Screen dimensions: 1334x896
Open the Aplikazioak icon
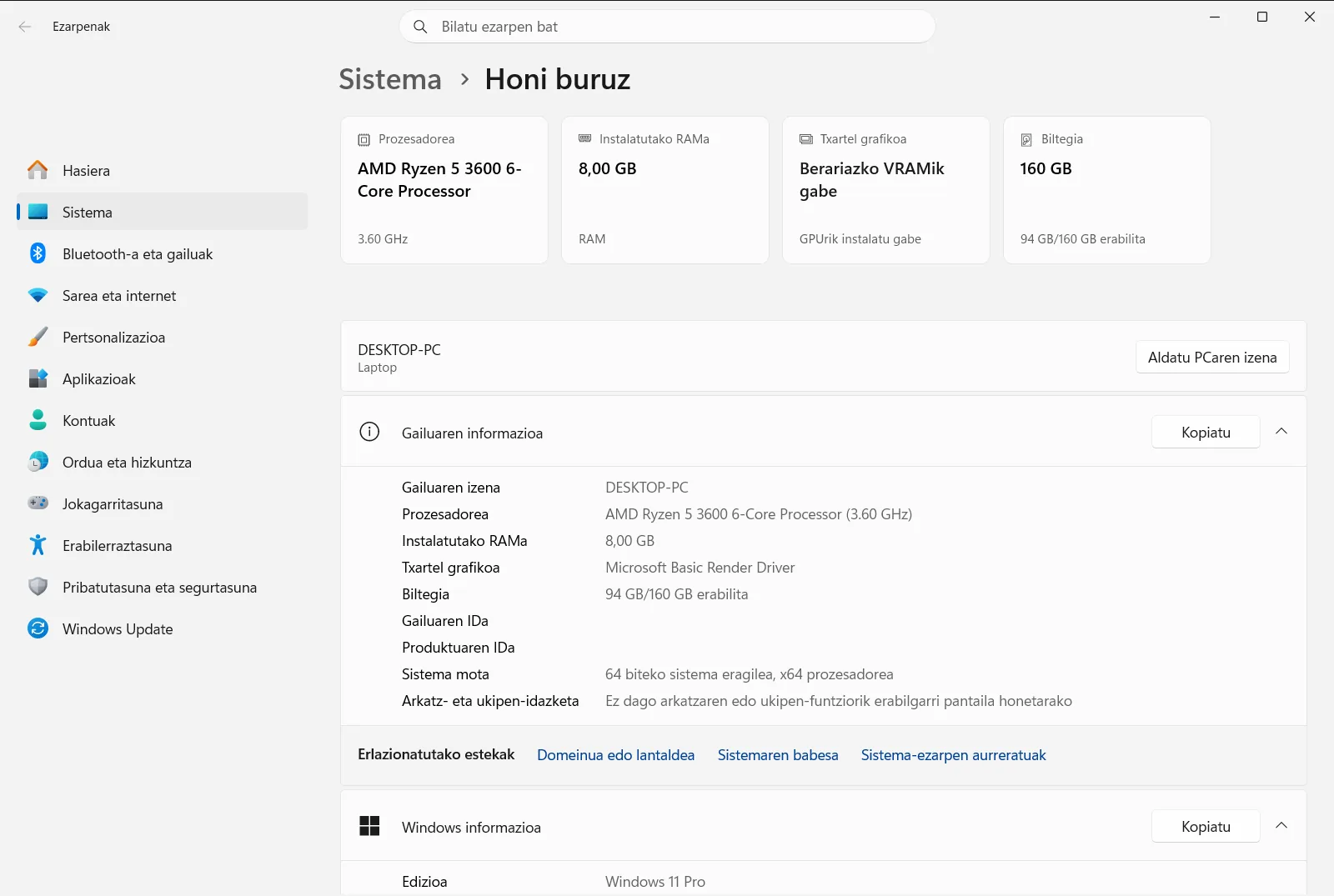pyautogui.click(x=38, y=378)
